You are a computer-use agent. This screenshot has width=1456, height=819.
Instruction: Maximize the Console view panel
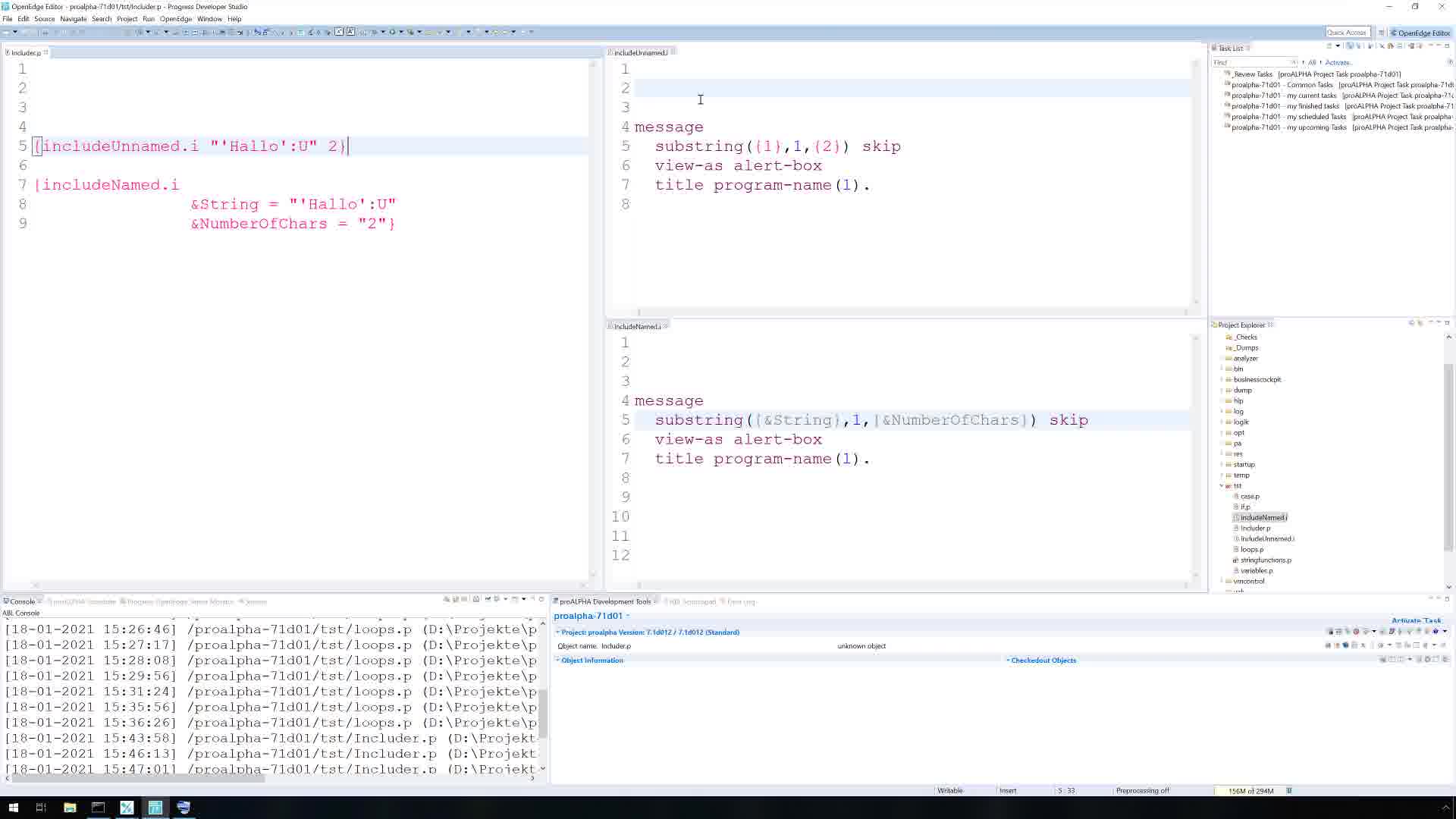tap(541, 599)
